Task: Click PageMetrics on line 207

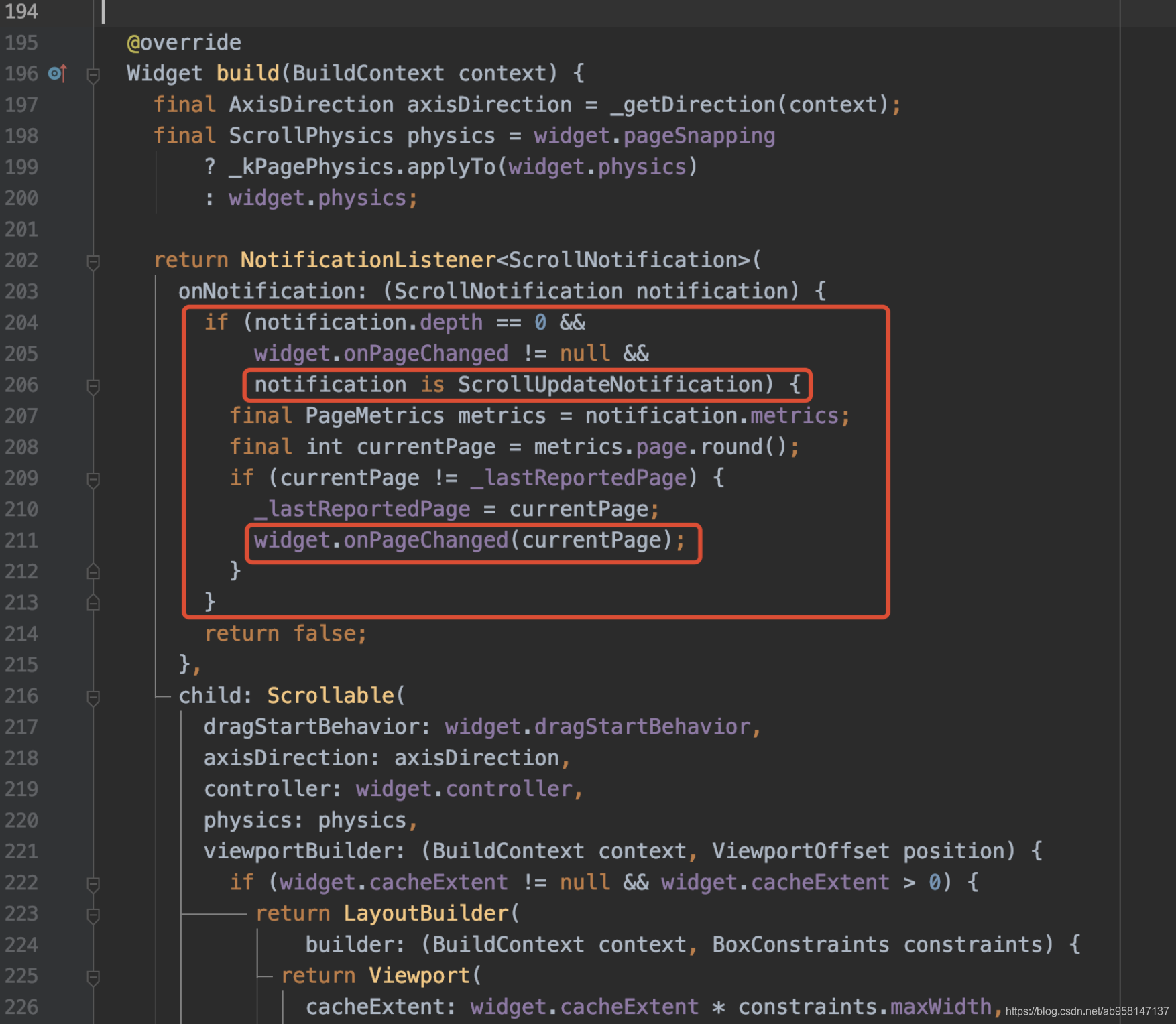Action: click(375, 415)
